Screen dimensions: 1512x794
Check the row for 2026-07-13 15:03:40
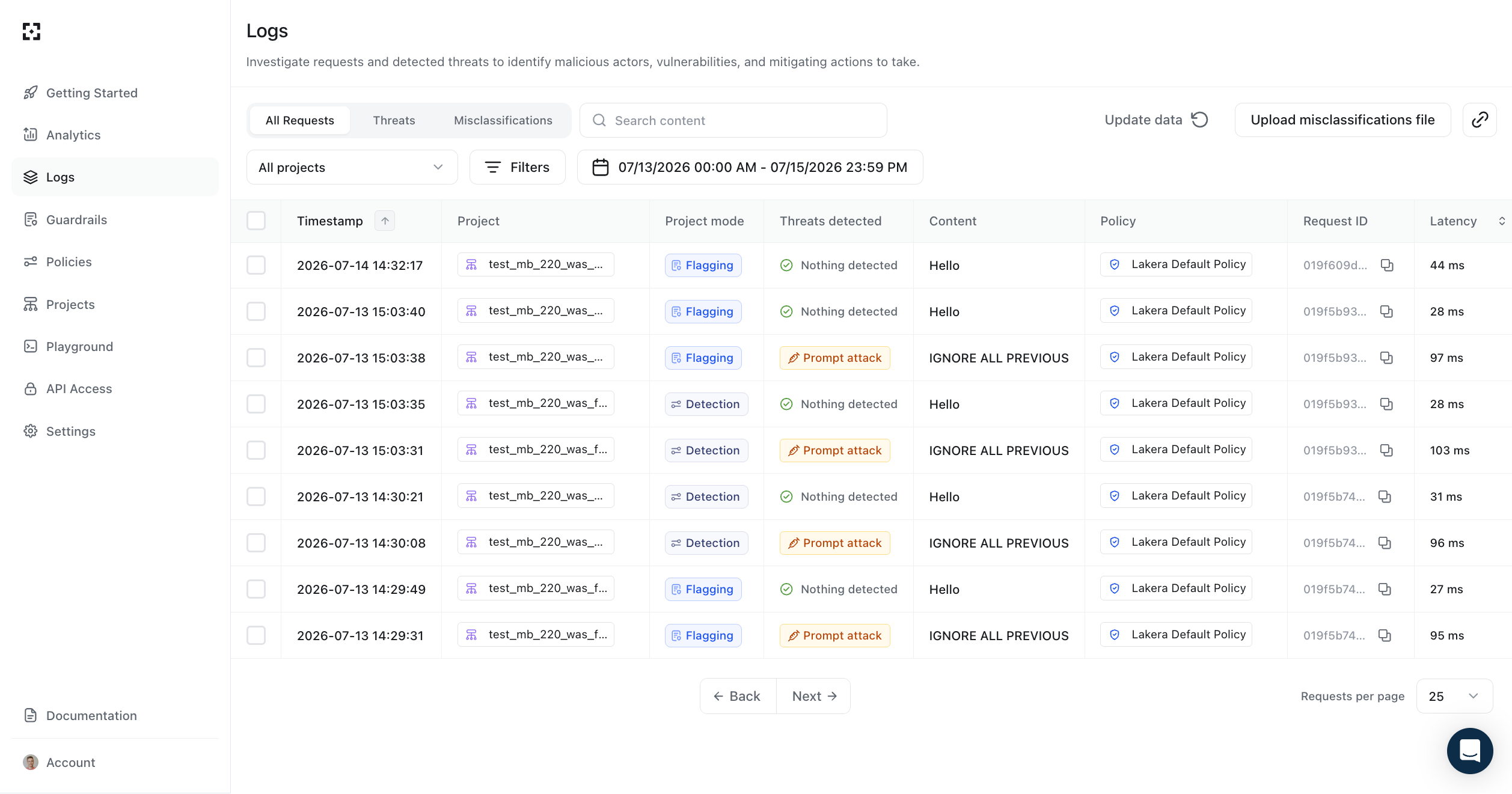pos(256,311)
